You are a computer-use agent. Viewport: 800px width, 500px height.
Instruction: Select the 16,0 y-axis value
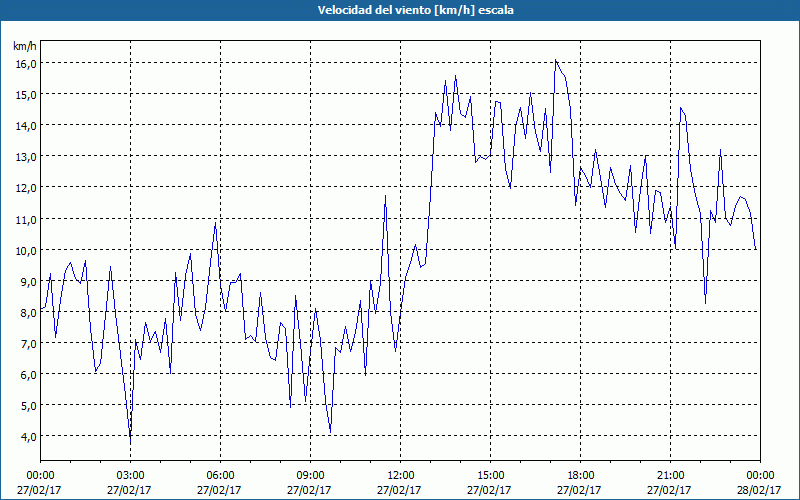coord(26,63)
